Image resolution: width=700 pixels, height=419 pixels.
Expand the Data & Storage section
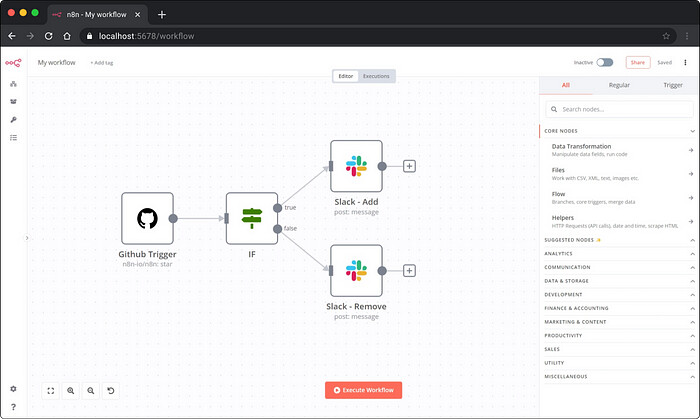[620, 281]
